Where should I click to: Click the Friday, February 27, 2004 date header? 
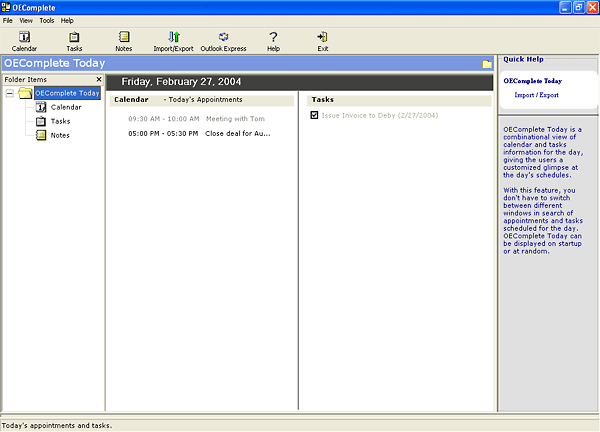click(x=181, y=82)
